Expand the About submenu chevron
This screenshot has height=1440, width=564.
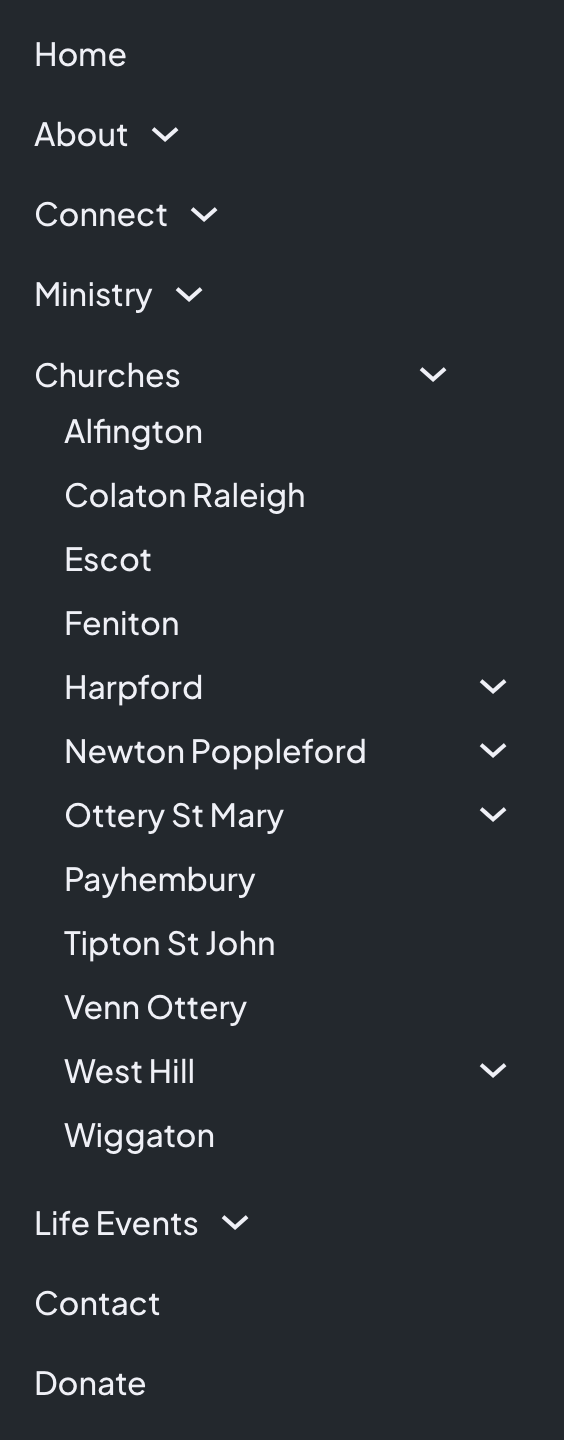click(165, 134)
